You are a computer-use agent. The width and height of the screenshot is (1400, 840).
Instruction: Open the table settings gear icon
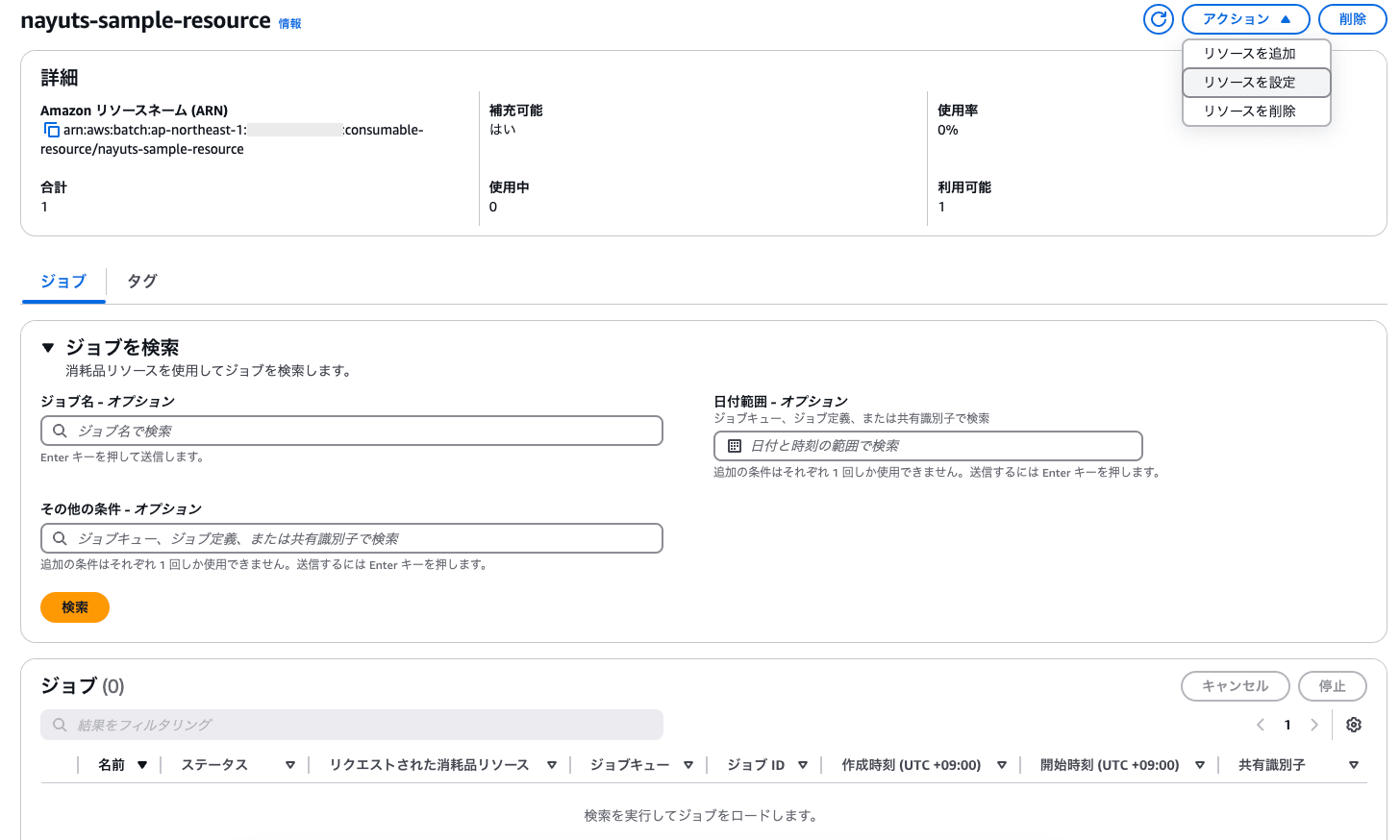click(x=1354, y=725)
